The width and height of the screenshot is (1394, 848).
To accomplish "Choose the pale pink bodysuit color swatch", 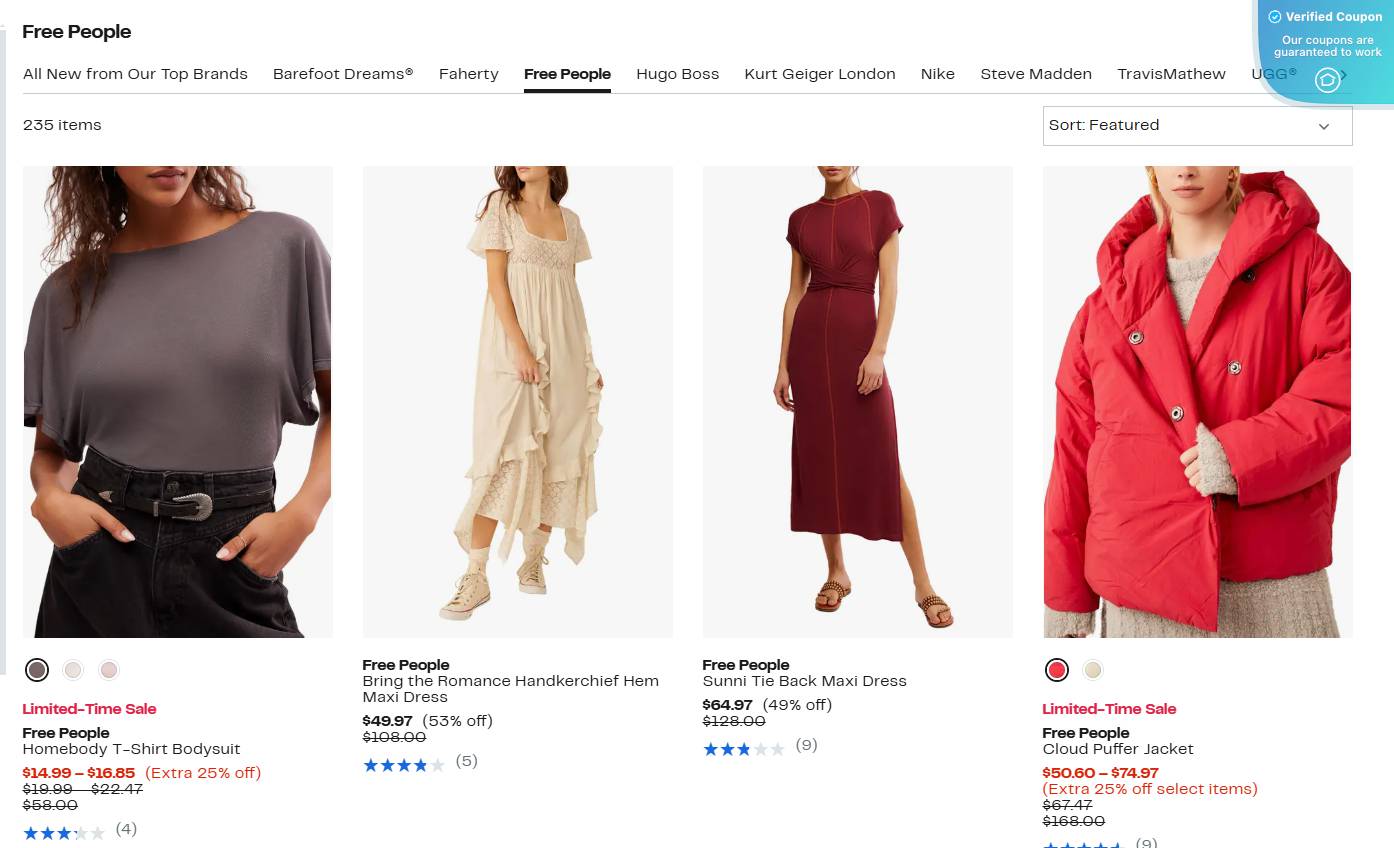I will tap(109, 670).
